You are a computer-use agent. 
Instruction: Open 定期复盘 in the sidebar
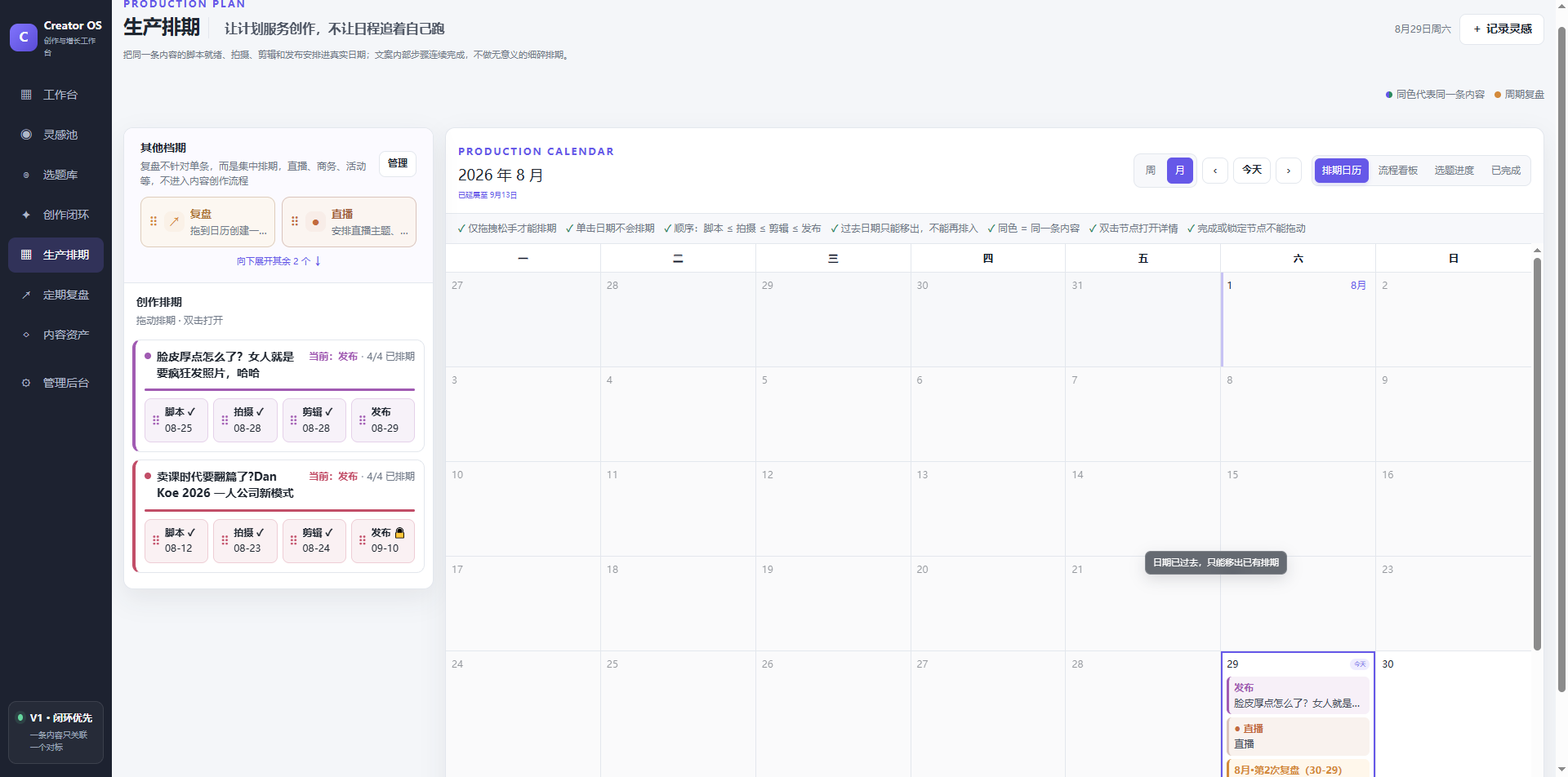pos(56,295)
